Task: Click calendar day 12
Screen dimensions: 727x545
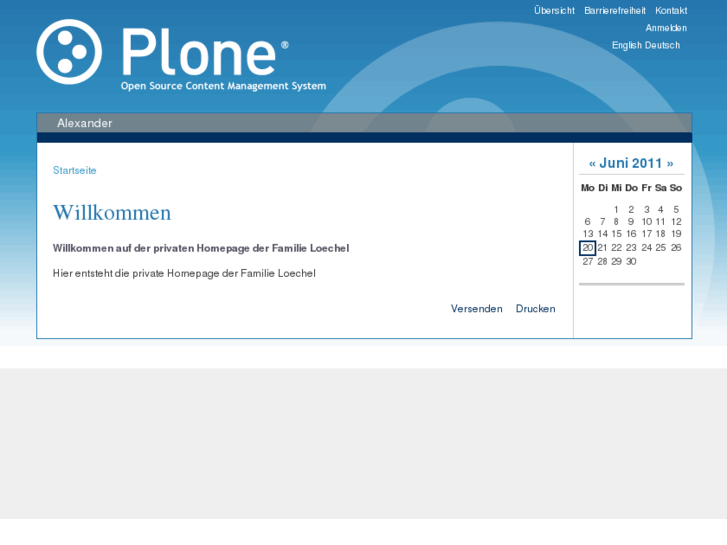Action: 676,222
